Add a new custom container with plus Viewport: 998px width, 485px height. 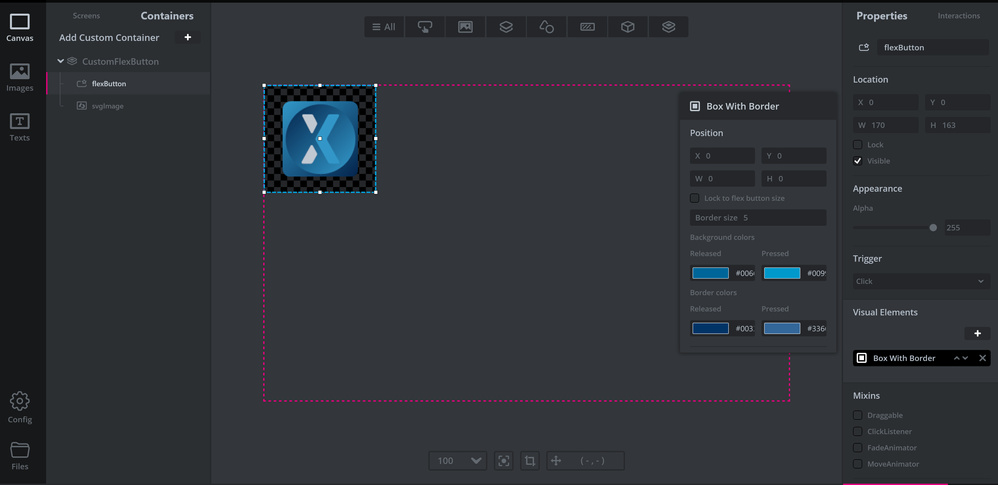(188, 38)
